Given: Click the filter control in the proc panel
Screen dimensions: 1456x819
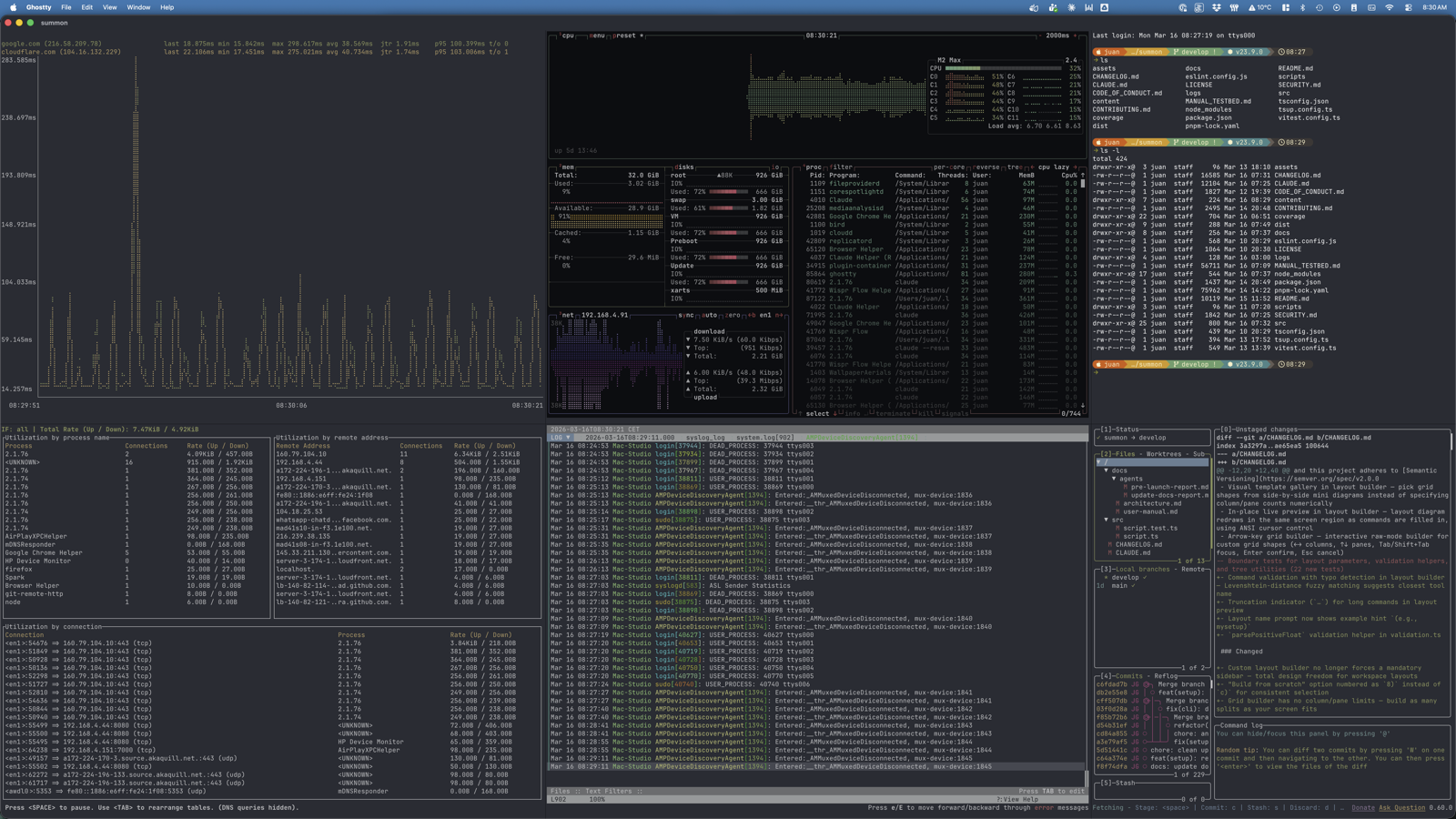Looking at the screenshot, I should click(x=841, y=167).
